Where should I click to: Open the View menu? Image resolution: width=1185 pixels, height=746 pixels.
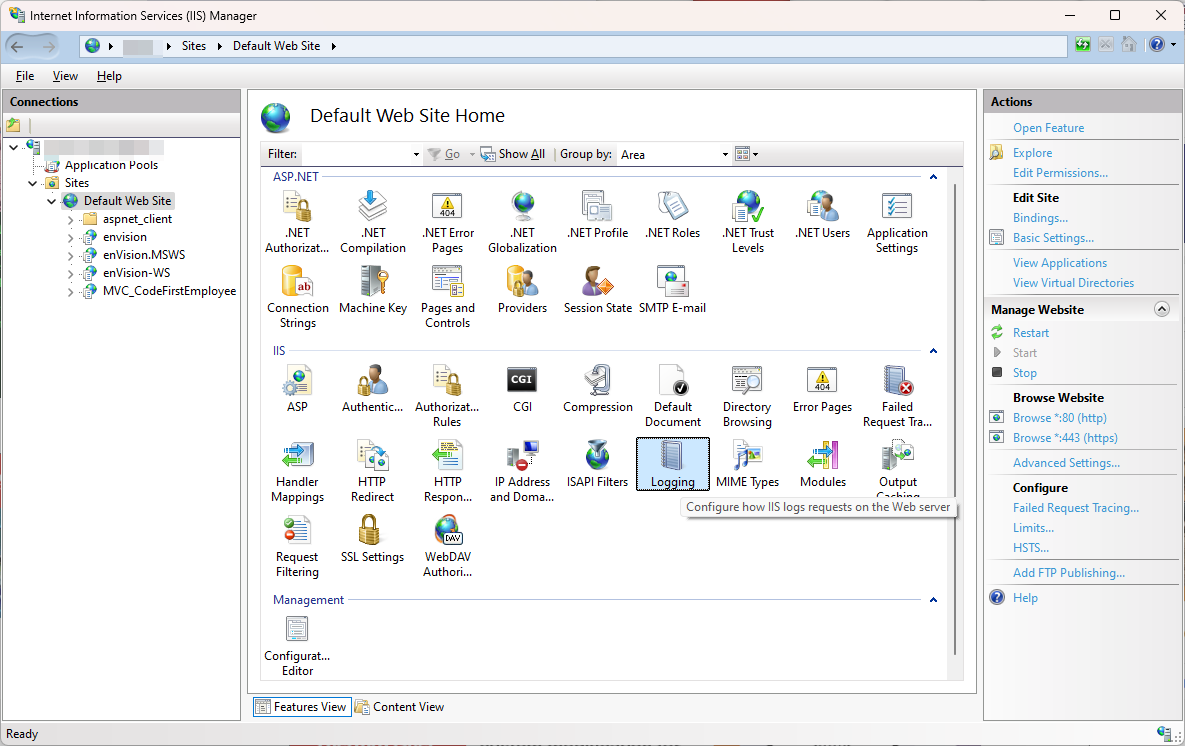click(x=65, y=76)
